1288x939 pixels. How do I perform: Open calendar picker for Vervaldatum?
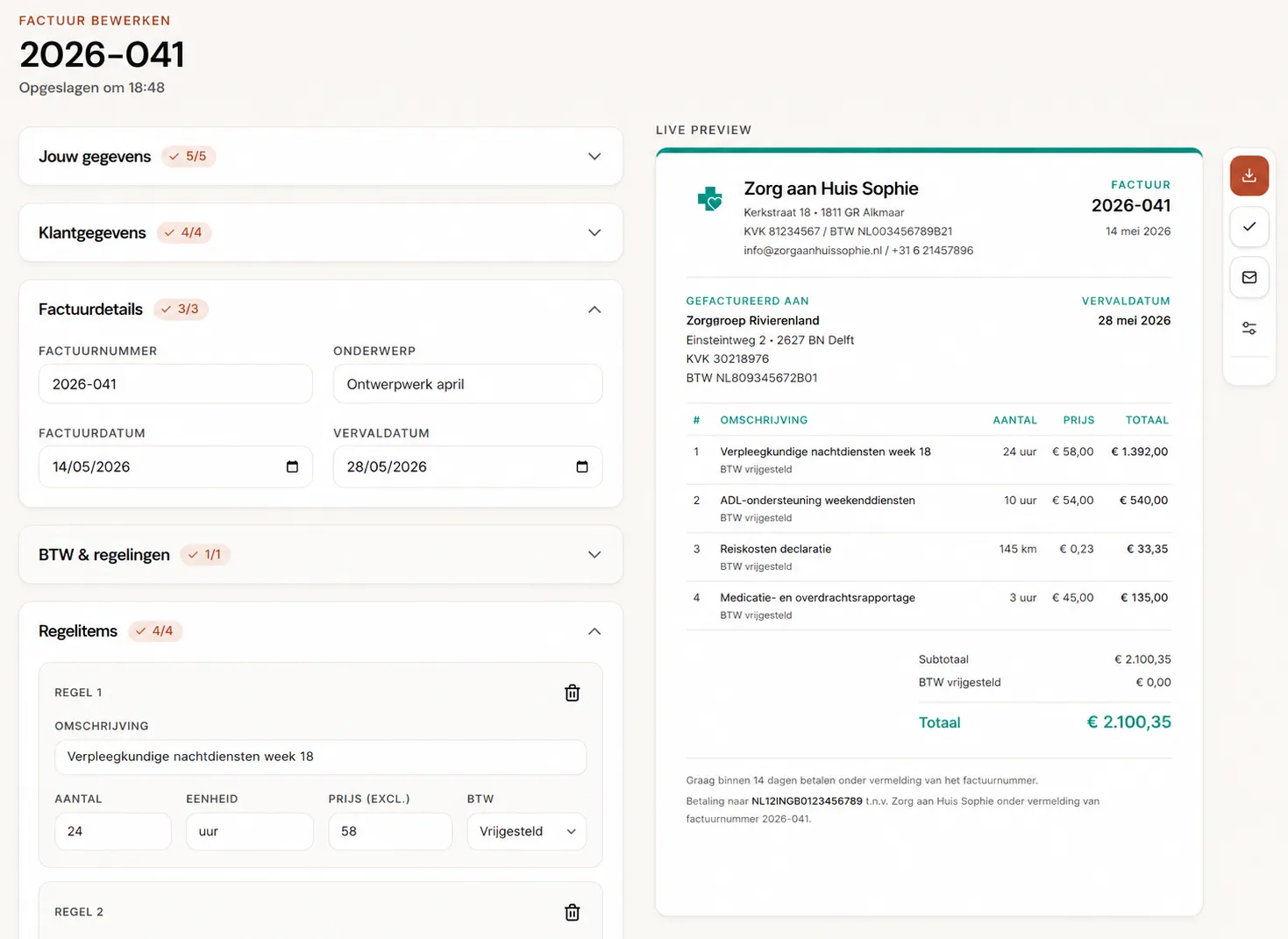coord(581,466)
